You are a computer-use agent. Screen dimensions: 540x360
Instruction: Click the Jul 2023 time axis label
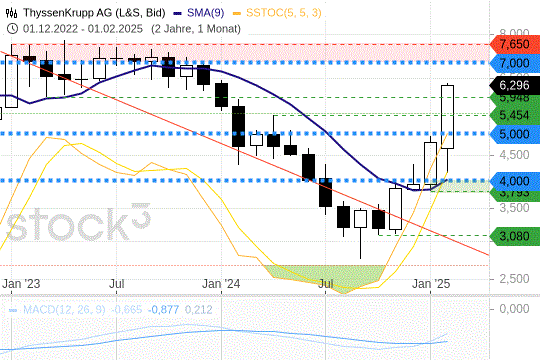point(117,284)
